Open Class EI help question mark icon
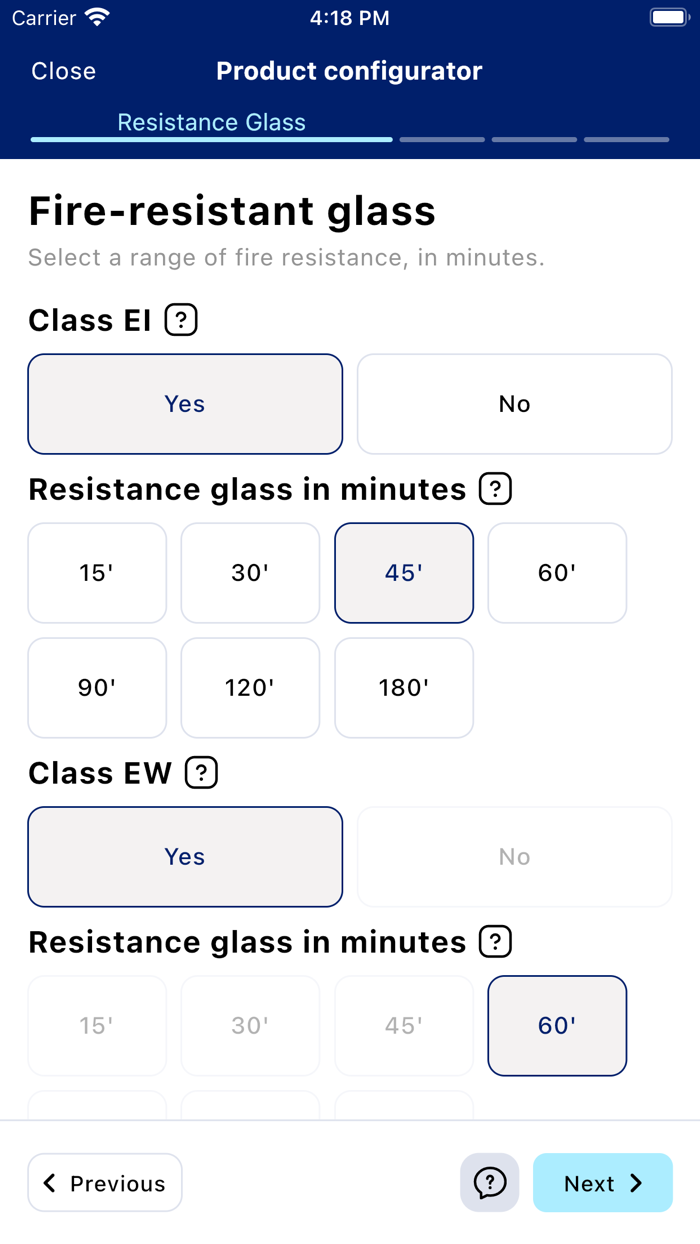 181,320
